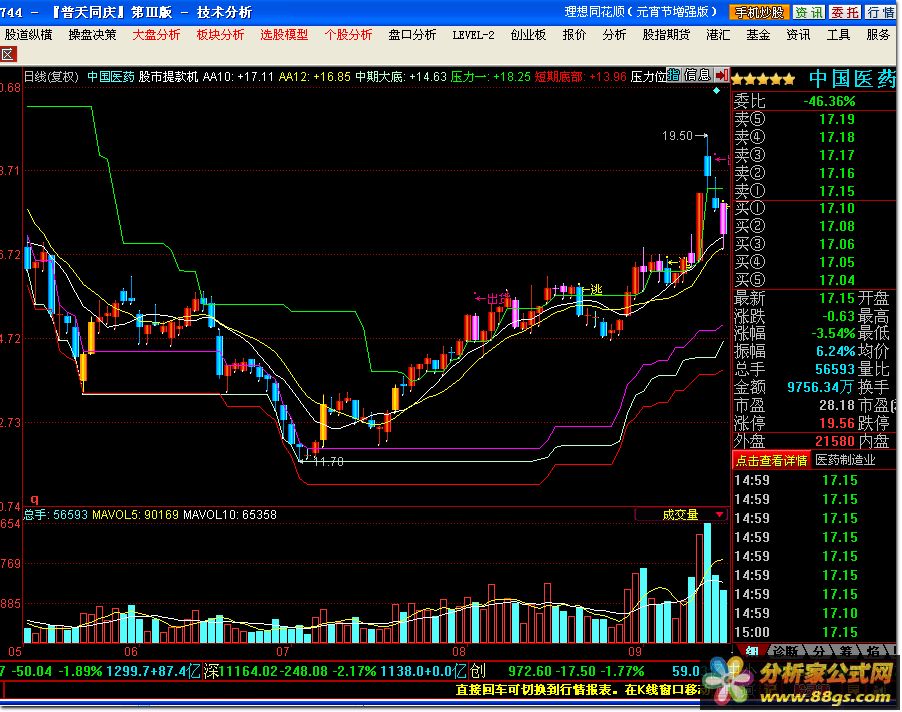The width and height of the screenshot is (902, 712).
Task: Select the 买③ 17.06 bid row
Action: pyautogui.click(x=814, y=244)
